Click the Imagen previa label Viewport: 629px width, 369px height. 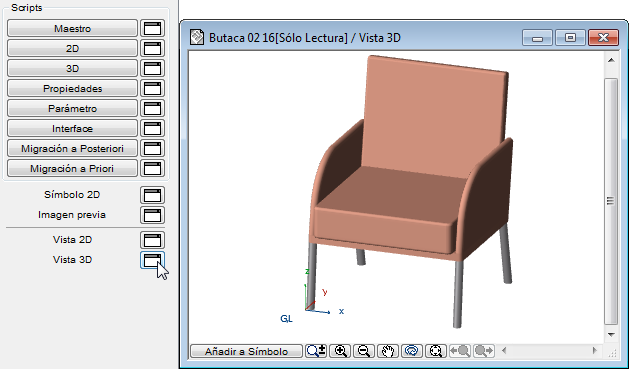72,215
